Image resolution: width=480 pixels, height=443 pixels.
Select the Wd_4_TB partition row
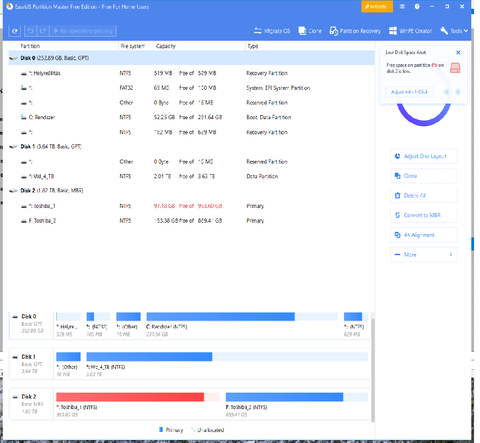[192, 176]
